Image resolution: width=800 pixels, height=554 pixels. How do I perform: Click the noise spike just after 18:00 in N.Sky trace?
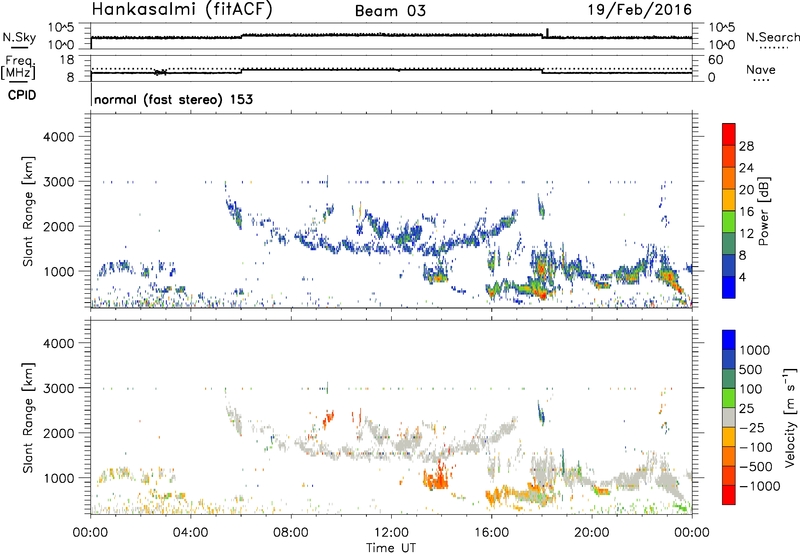point(547,32)
